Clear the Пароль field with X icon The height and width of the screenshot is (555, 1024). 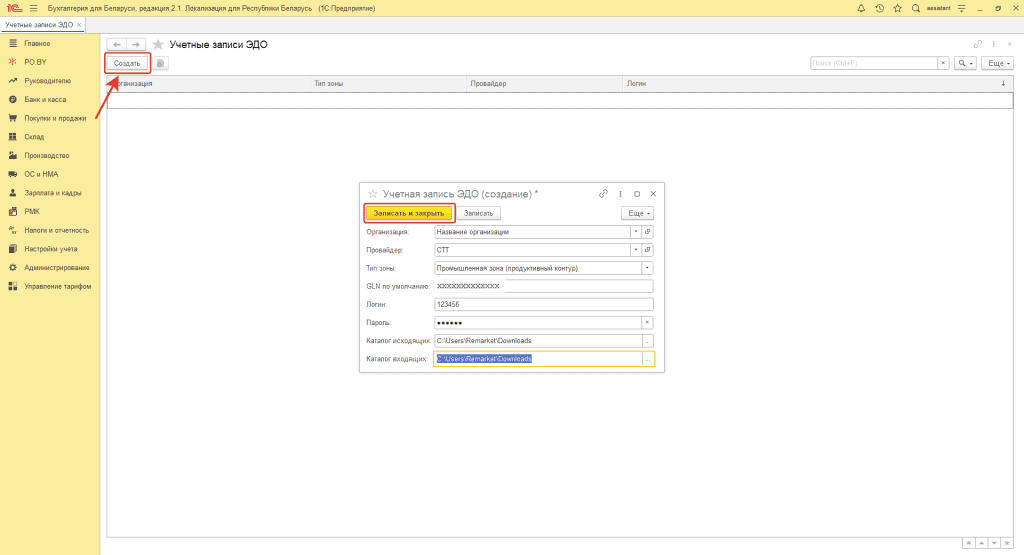tap(647, 322)
